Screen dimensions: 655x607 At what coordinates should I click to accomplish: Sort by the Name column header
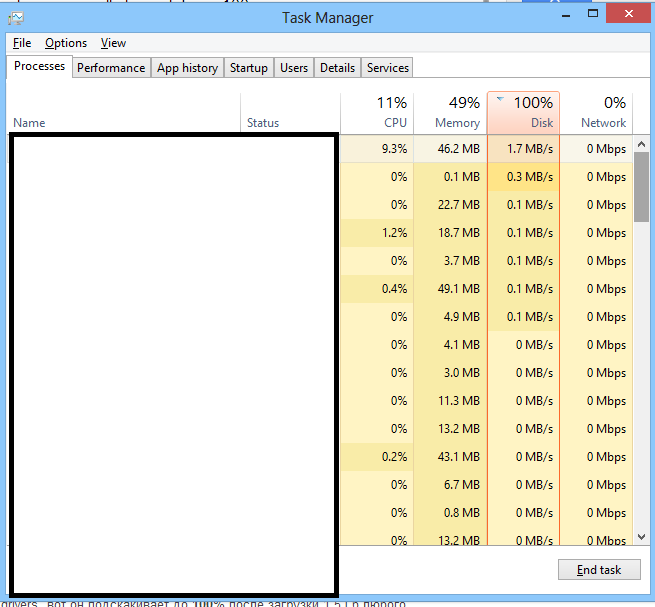(124, 113)
